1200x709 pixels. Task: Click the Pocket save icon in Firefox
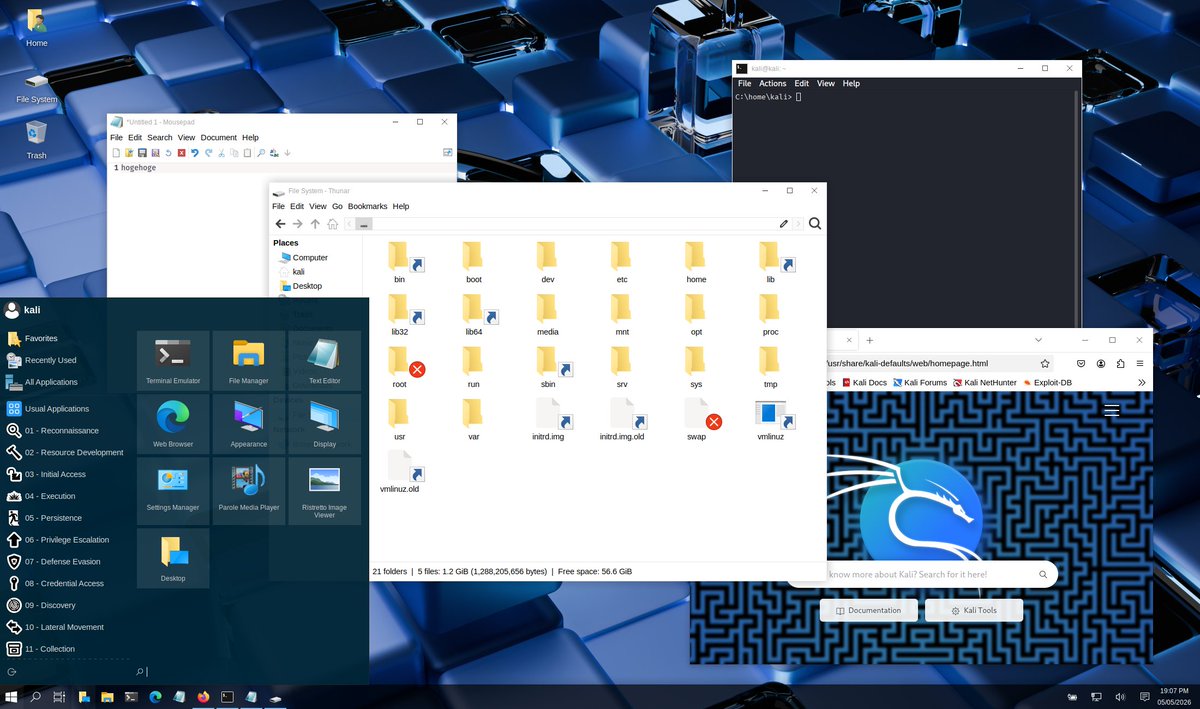(1081, 364)
